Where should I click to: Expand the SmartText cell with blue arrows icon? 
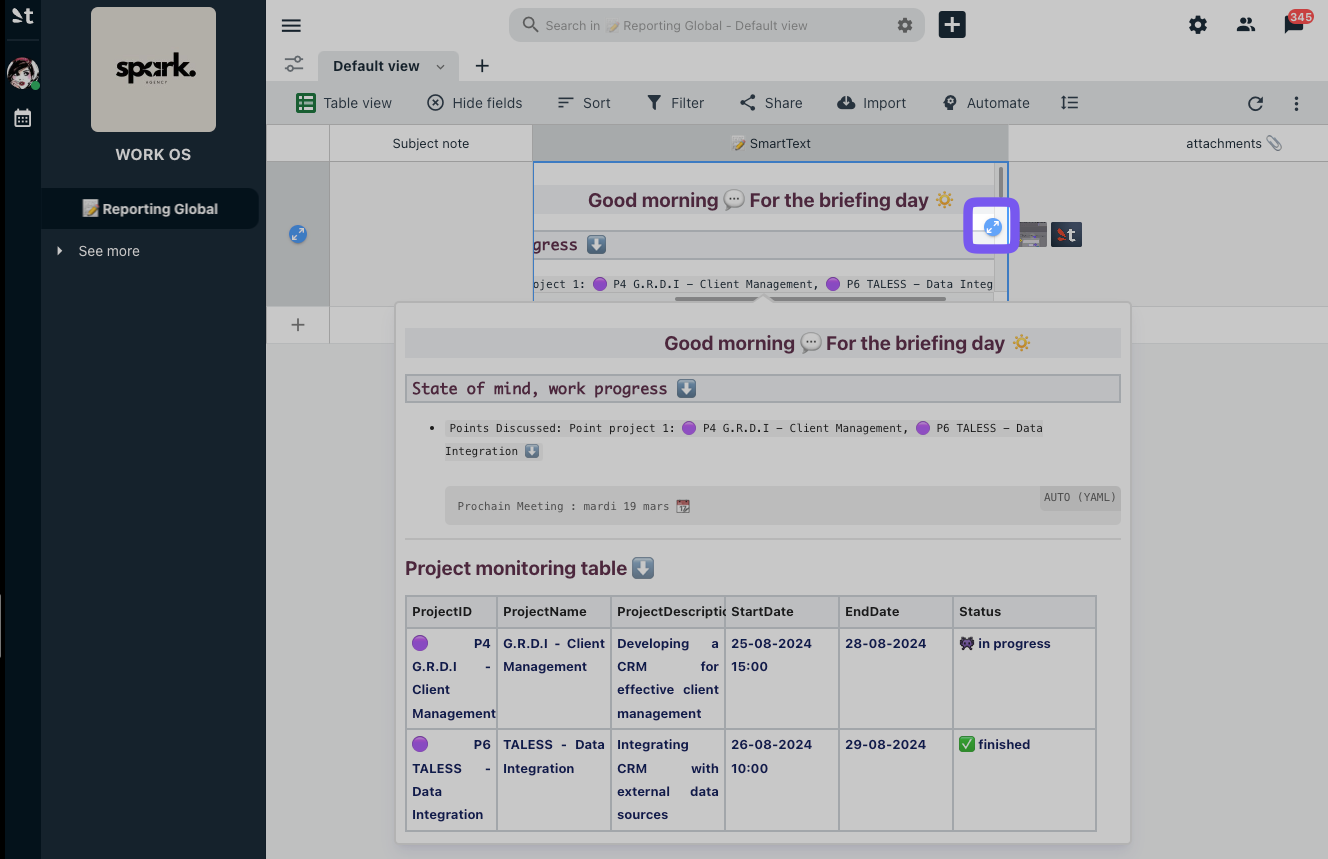992,226
